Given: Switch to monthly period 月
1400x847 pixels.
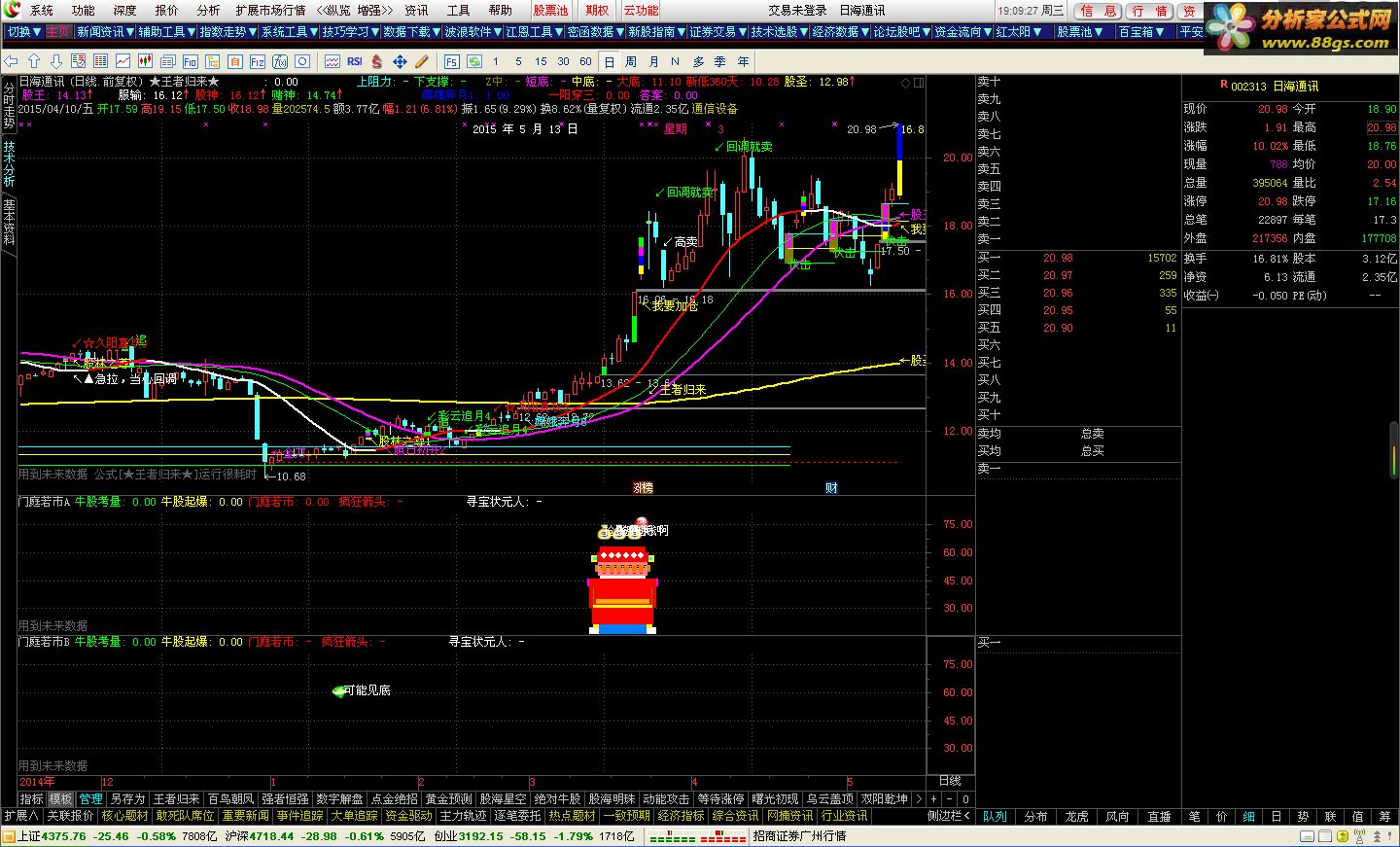Looking at the screenshot, I should tap(653, 61).
